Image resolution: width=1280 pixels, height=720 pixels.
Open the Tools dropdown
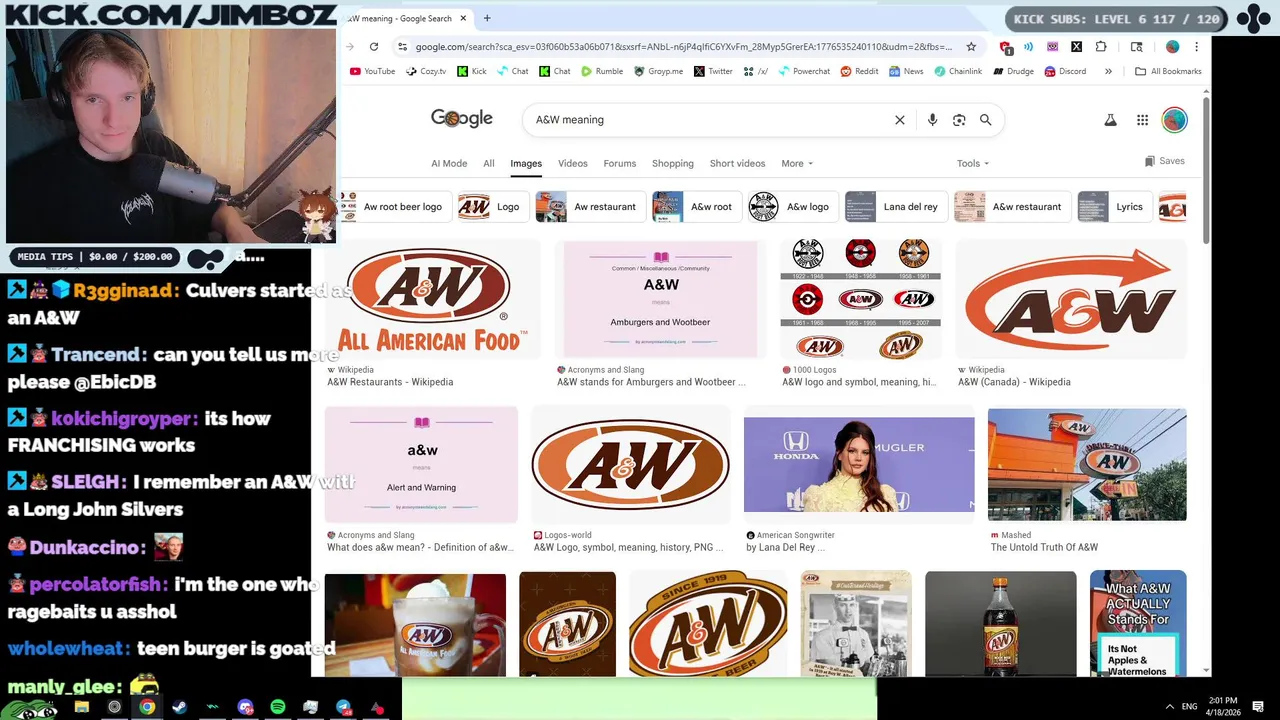972,163
